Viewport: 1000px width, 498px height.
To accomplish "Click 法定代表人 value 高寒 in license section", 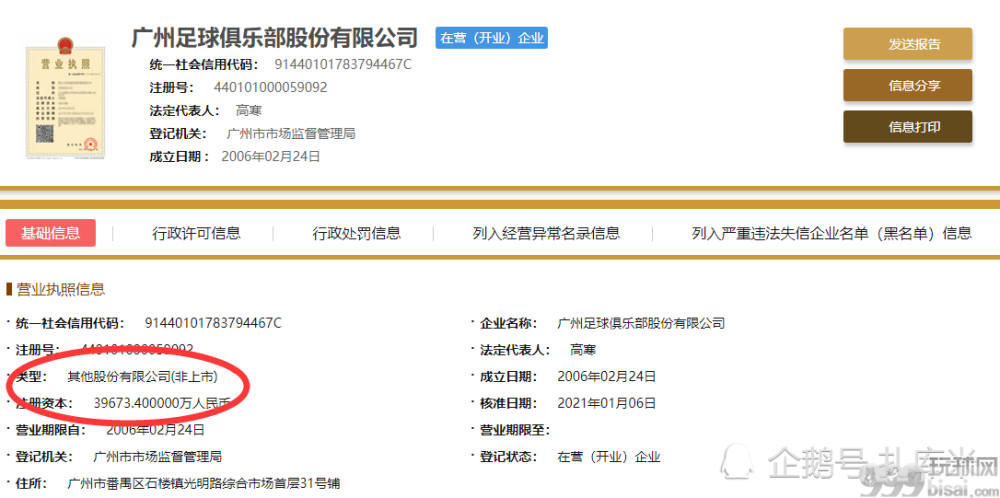I will coord(583,350).
